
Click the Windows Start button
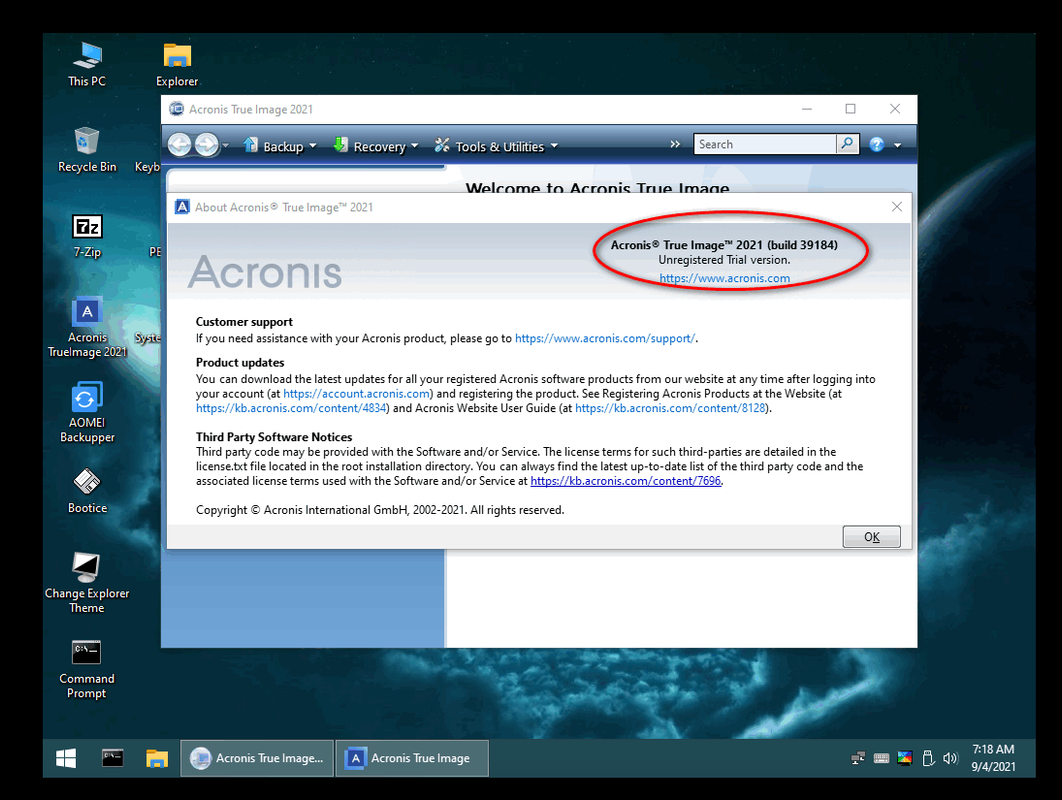click(66, 758)
